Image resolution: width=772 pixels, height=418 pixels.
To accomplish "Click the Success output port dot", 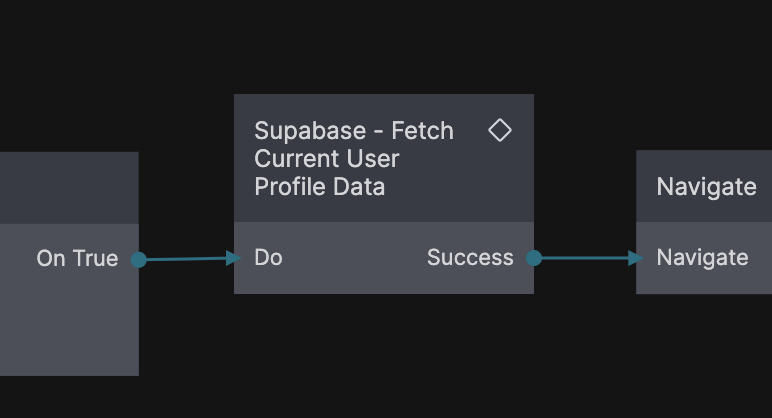I will coord(534,258).
